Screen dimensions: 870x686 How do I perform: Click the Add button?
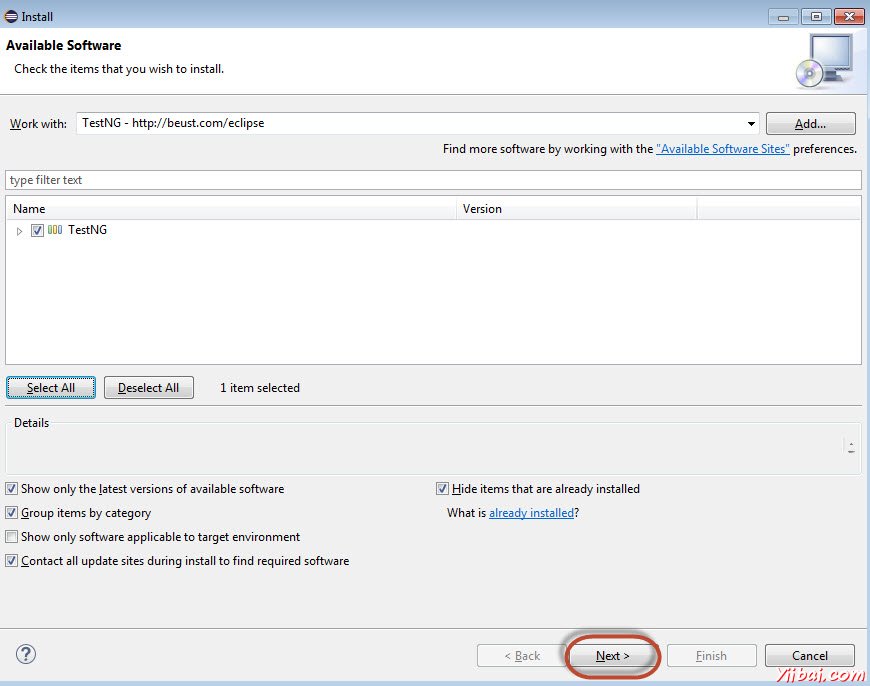click(810, 122)
